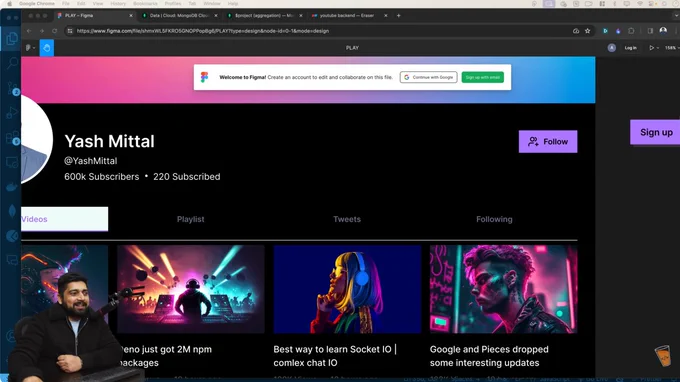Click the Wi-Fi icon in macOS menu bar

tap(640, 3)
